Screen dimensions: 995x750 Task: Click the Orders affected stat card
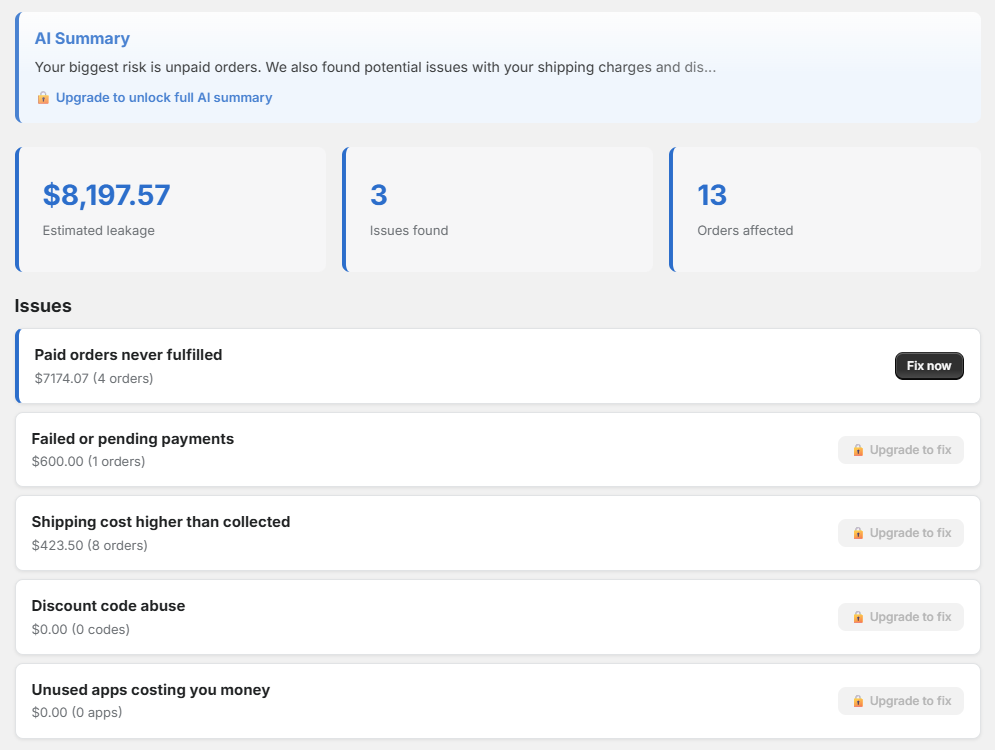(825, 209)
